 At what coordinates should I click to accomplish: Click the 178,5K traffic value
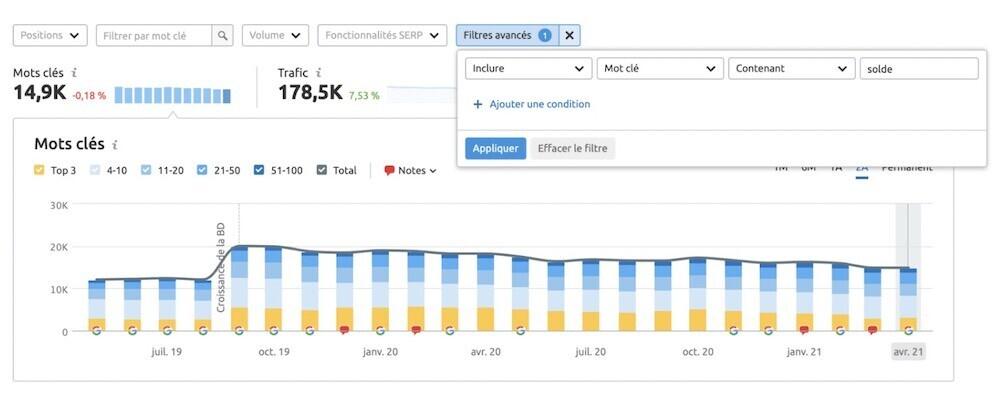(x=311, y=93)
